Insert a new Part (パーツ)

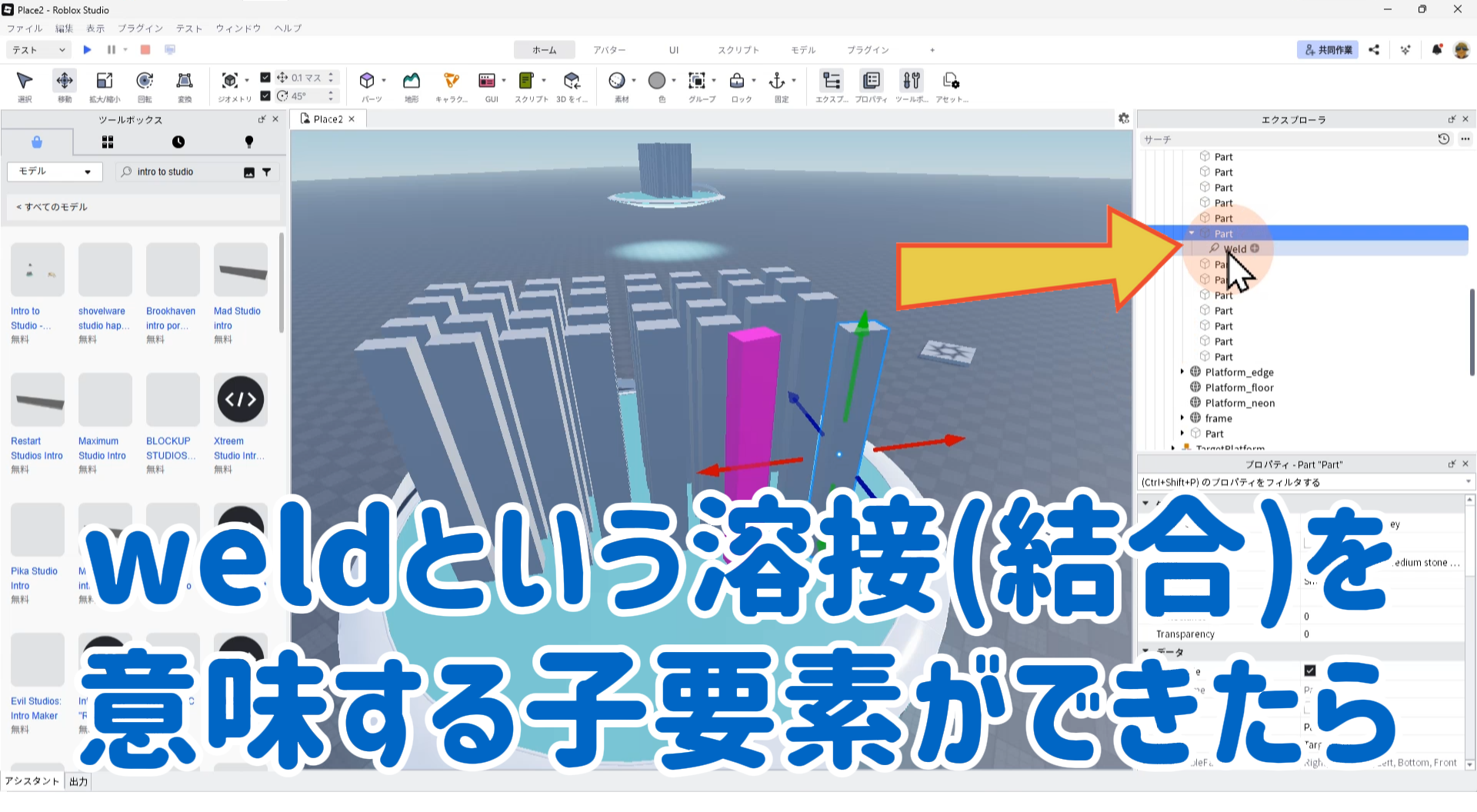tap(367, 82)
